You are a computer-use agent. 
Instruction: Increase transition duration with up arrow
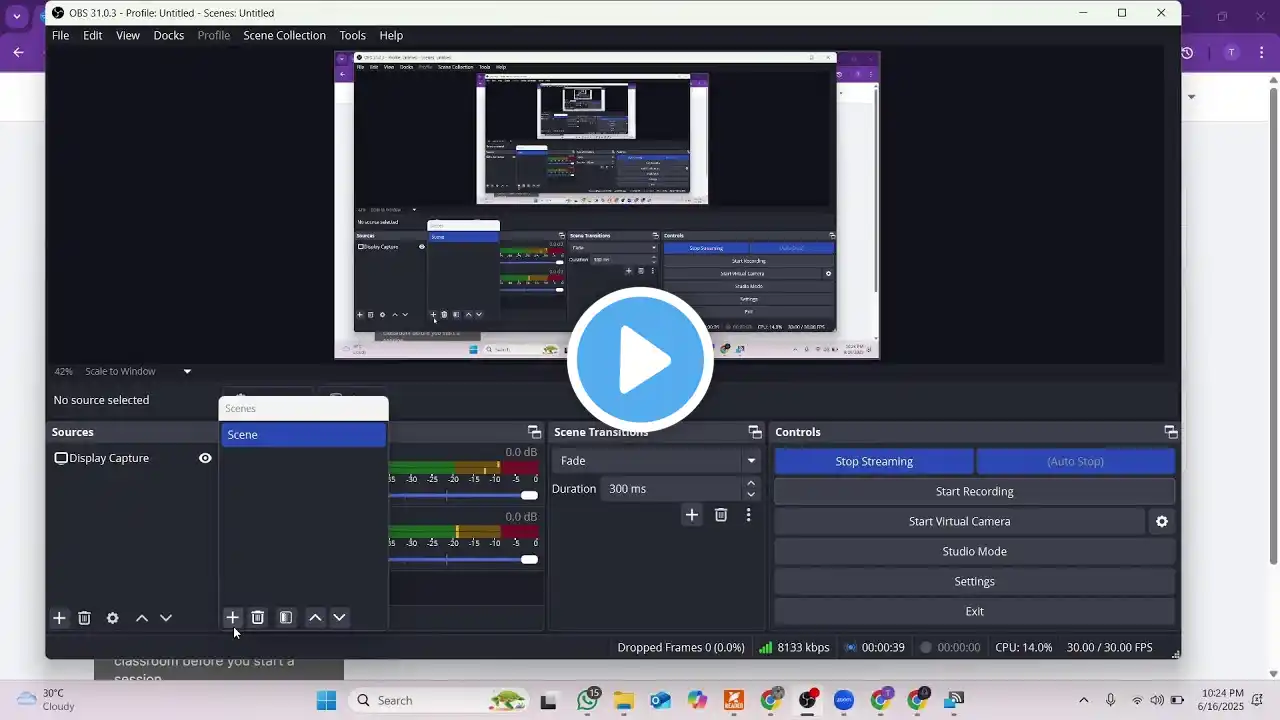tap(751, 484)
